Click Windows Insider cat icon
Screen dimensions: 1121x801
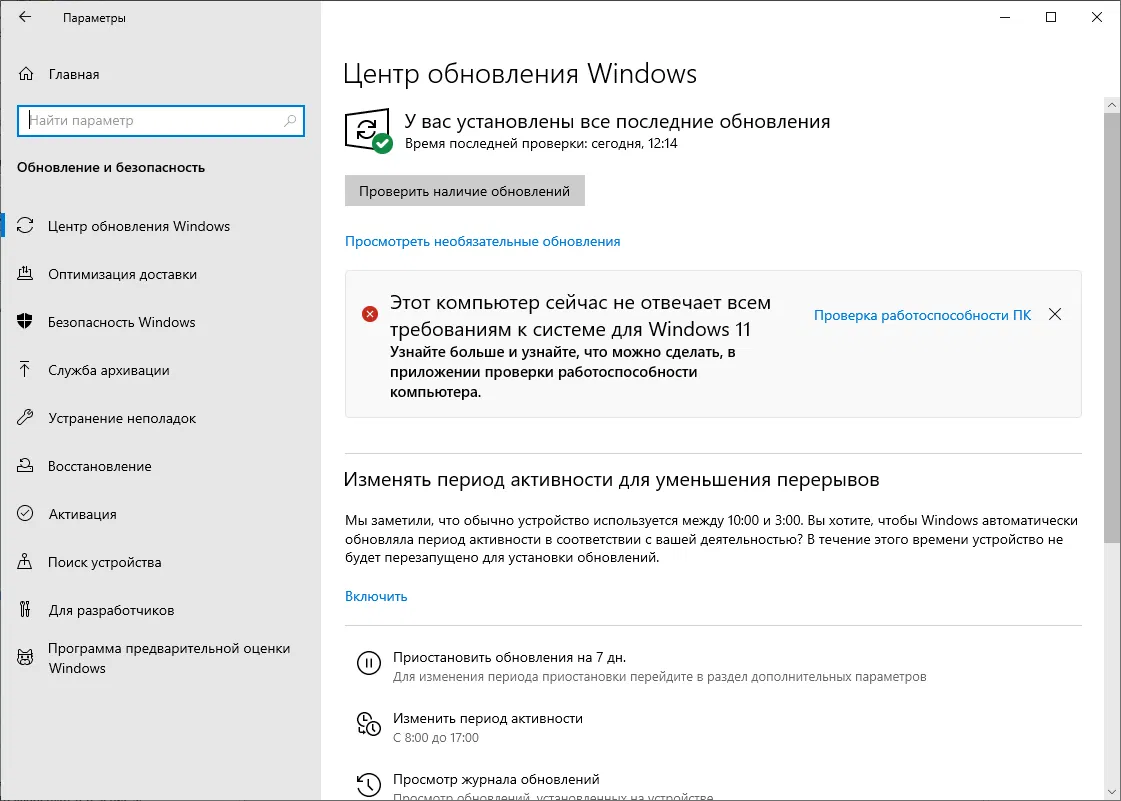(x=25, y=657)
